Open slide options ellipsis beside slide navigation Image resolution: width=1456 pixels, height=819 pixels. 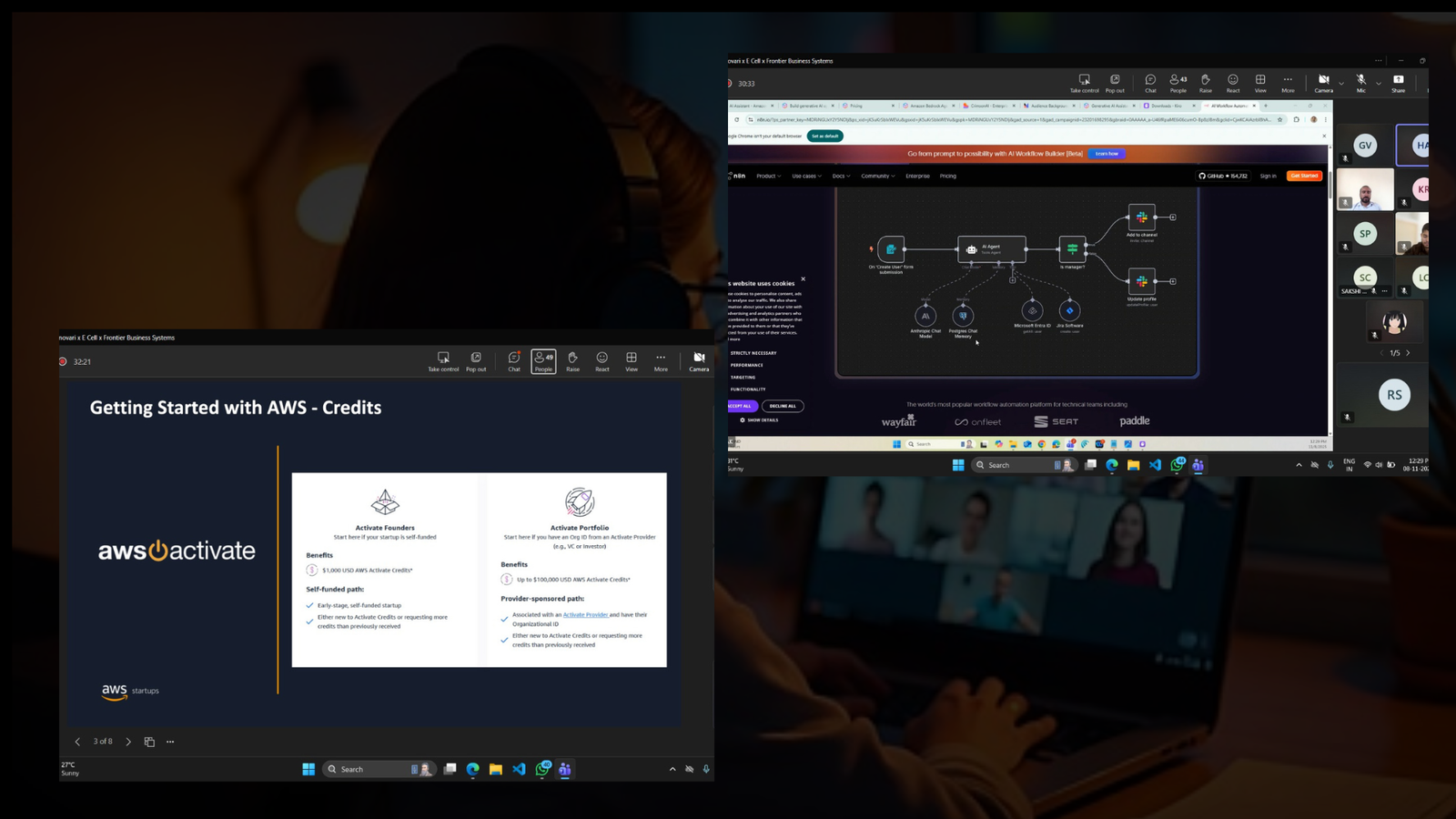170,742
